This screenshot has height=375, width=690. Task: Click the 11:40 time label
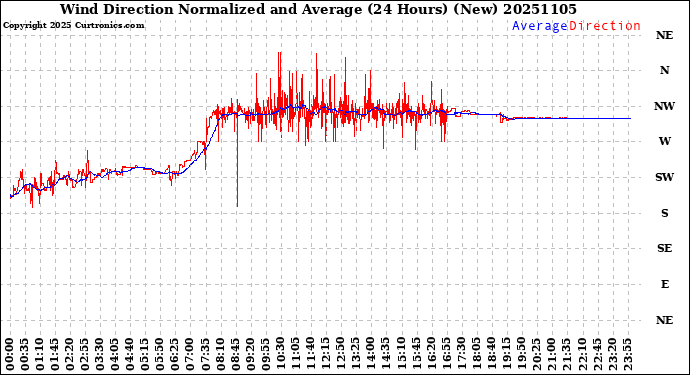click(x=311, y=355)
